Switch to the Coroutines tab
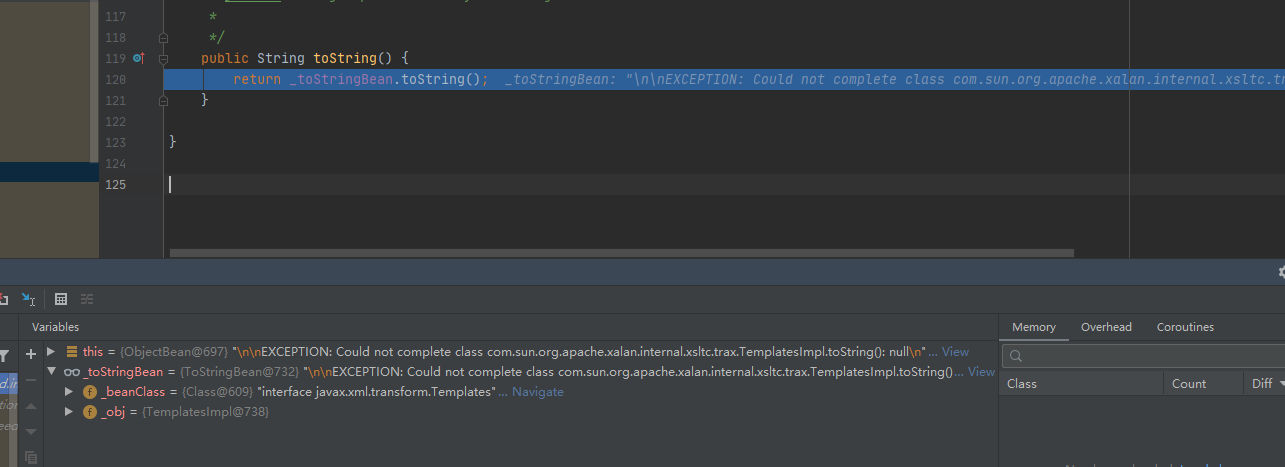Screen dimensions: 1285x467 [x=1185, y=327]
